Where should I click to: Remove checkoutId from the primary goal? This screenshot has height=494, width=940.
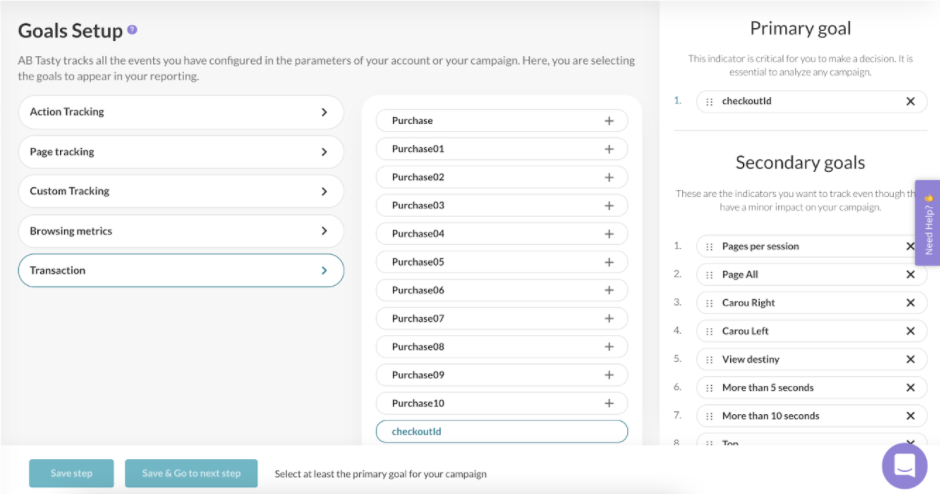coord(910,101)
